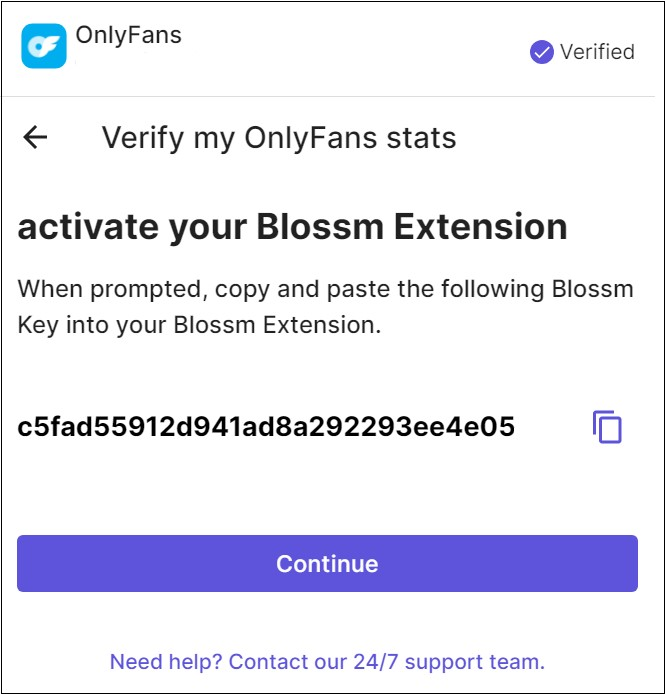Click the Verified status label
This screenshot has height=694, width=665.
pos(597,52)
